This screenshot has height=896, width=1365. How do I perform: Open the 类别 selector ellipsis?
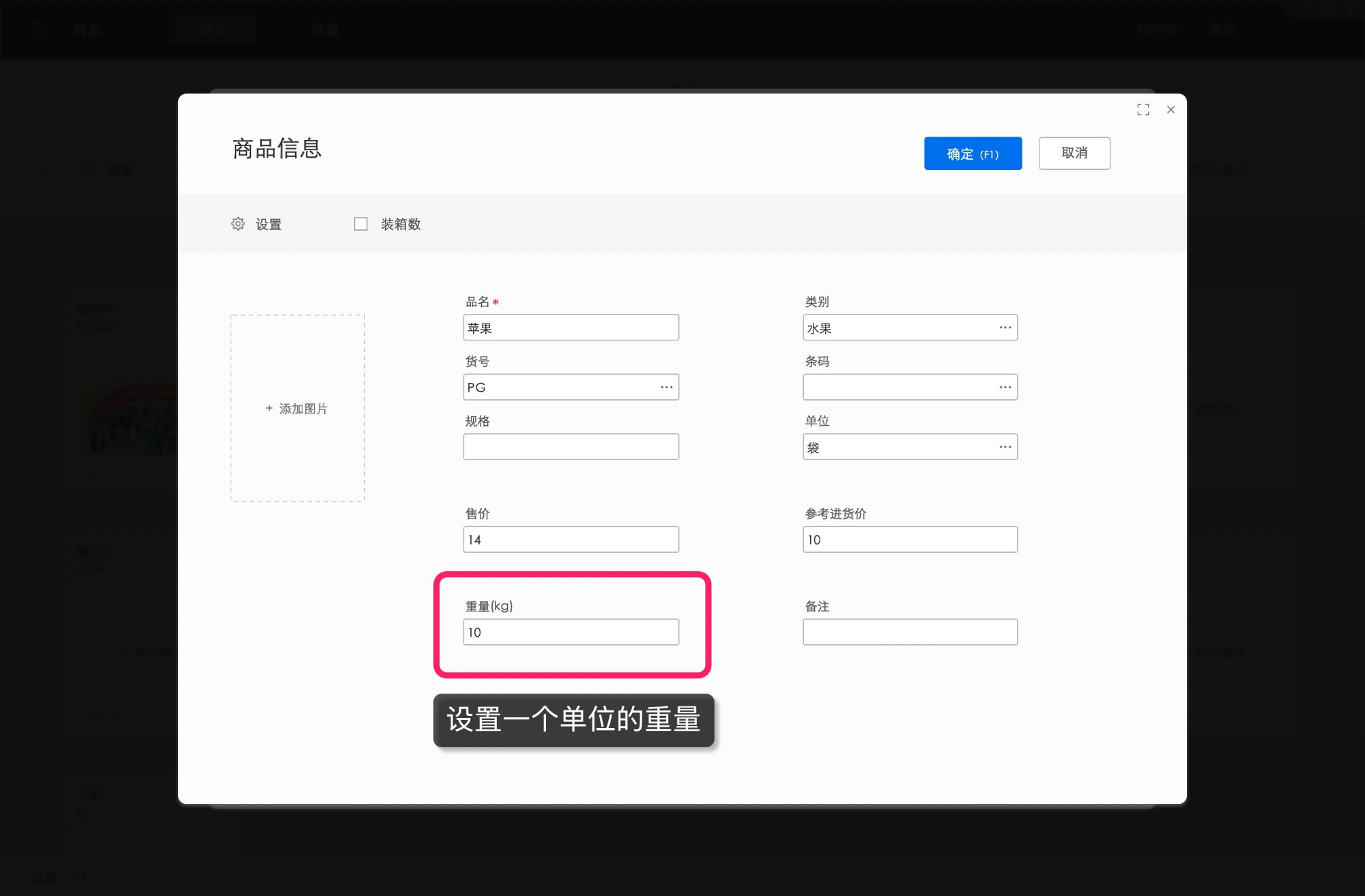point(1005,328)
